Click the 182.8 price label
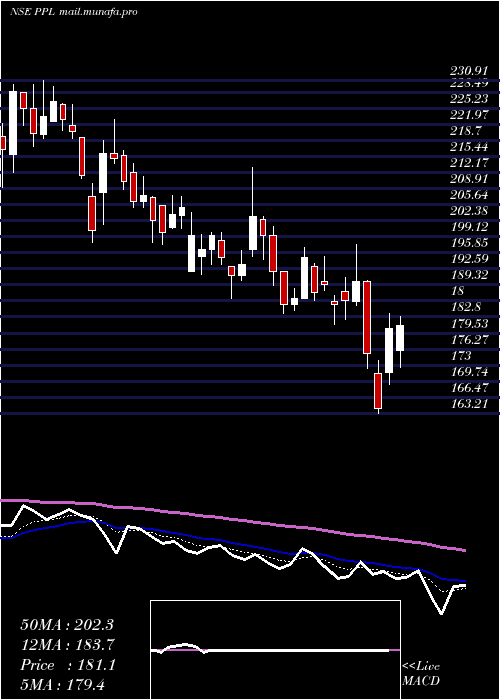This screenshot has width=500, height=700. pos(466,308)
